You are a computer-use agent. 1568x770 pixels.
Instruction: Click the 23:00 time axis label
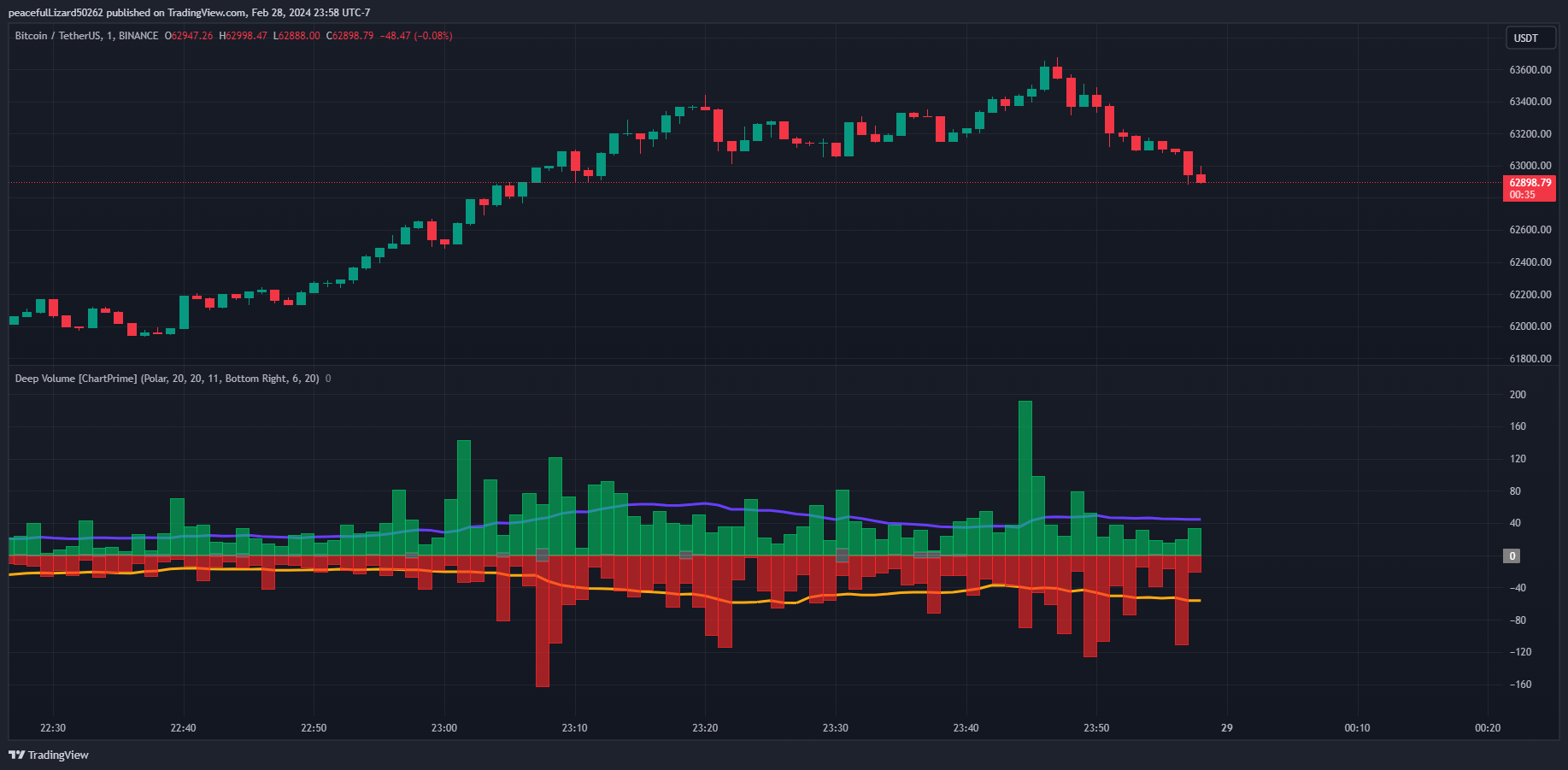(x=444, y=728)
